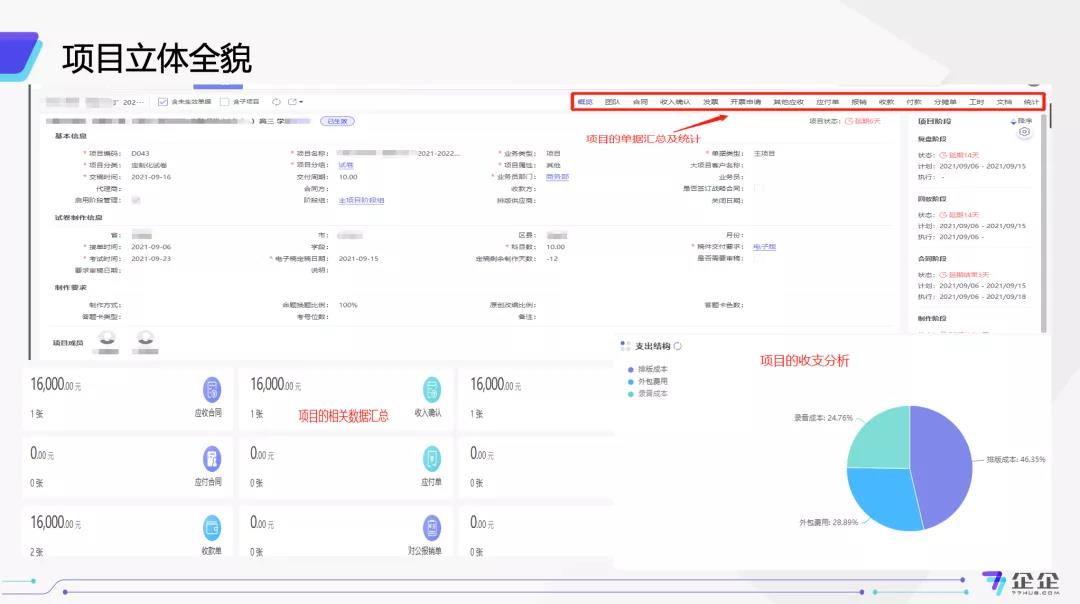
Task: Click the refresh icon in top toolbar
Action: point(276,102)
